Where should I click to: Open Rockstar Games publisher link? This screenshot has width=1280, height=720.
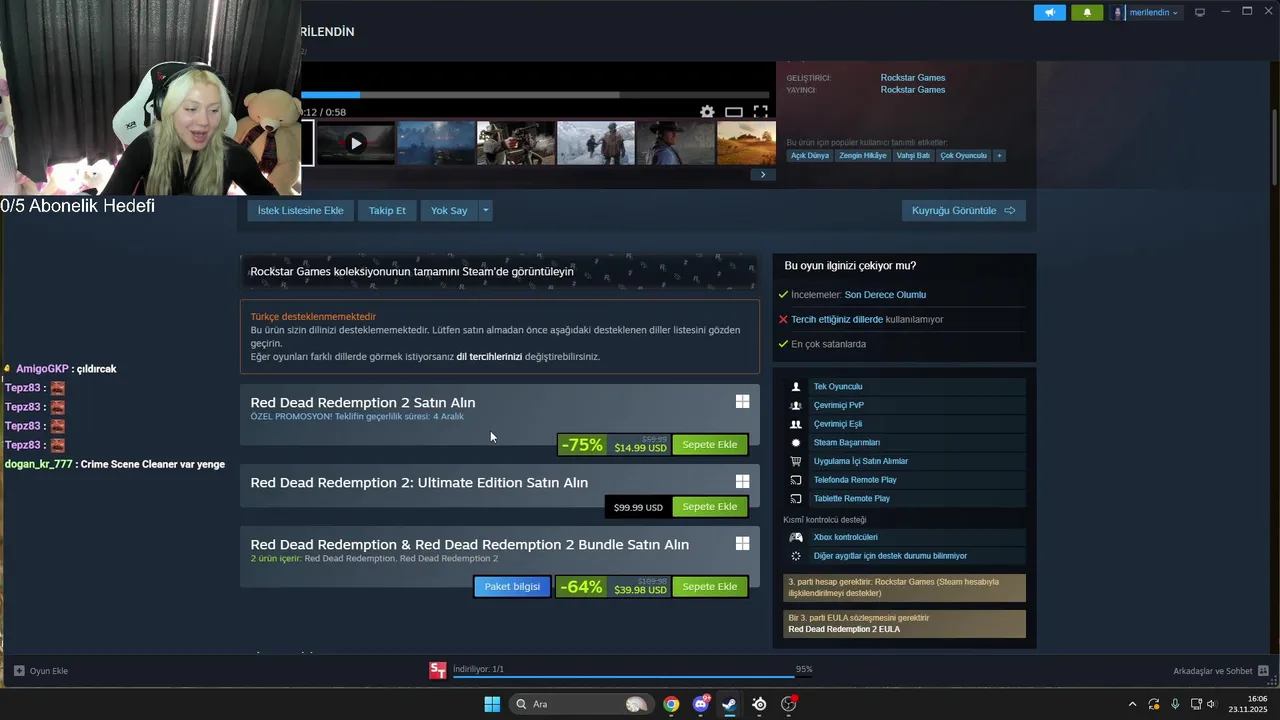click(912, 90)
